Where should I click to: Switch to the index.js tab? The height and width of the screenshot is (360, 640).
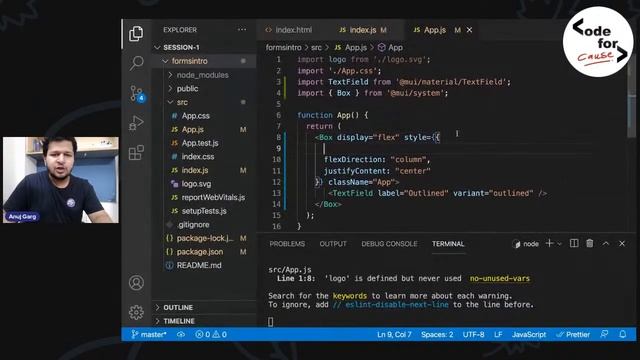pyautogui.click(x=362, y=30)
